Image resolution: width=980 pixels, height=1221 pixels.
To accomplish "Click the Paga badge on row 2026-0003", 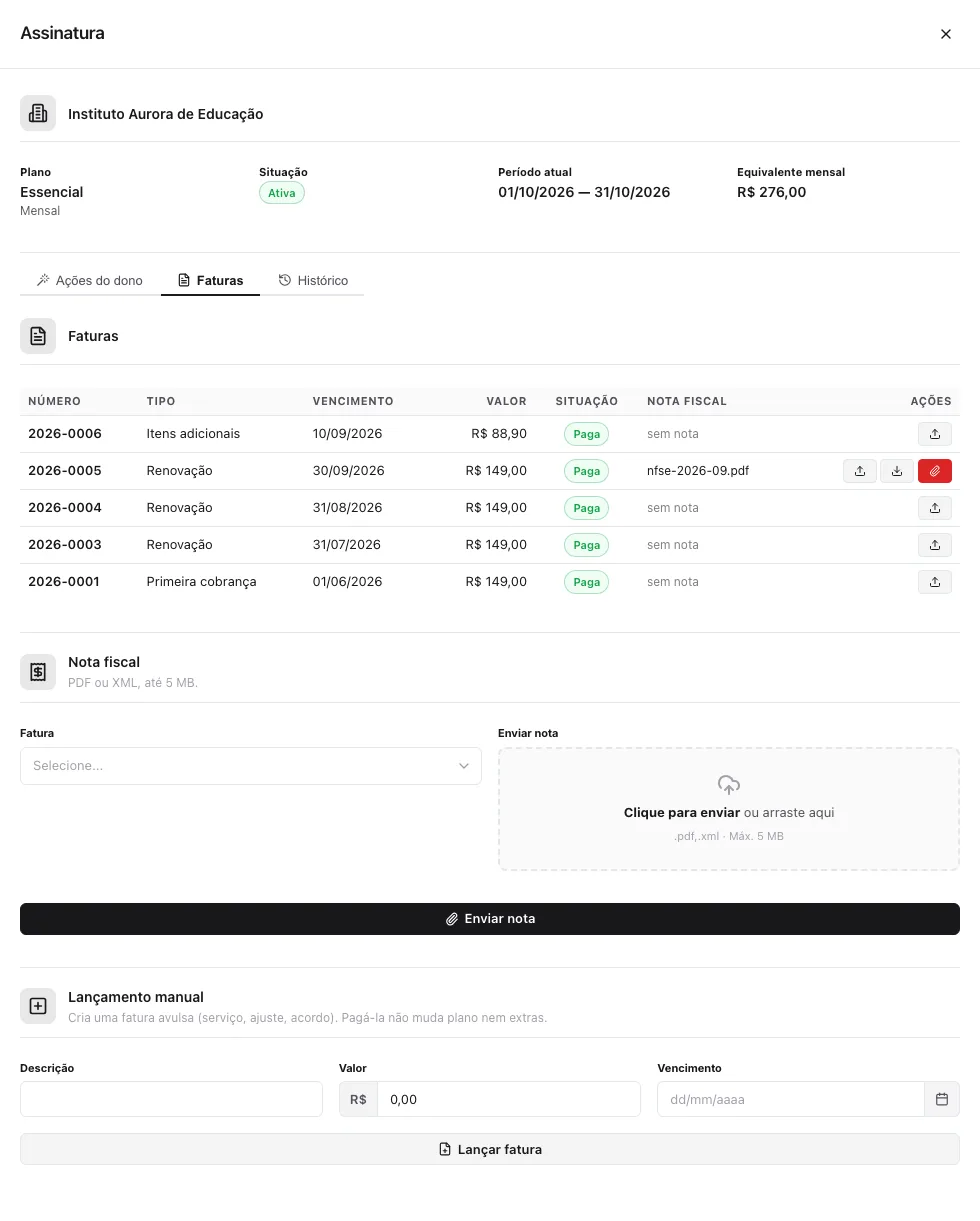I will click(586, 545).
